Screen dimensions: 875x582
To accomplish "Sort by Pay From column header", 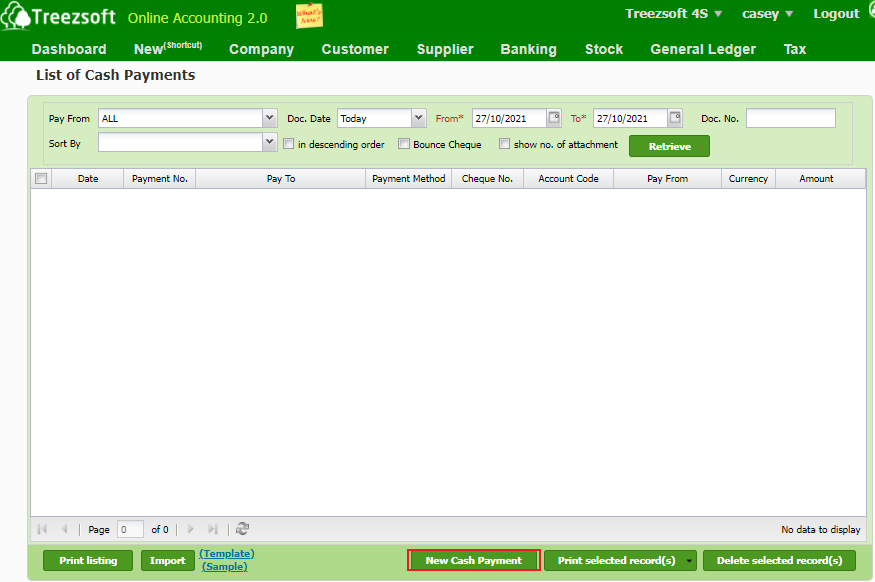I will tap(667, 179).
